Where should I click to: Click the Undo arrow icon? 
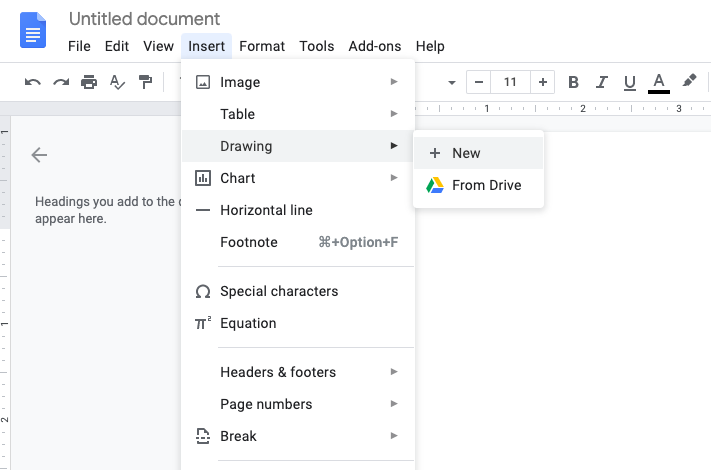tap(33, 82)
